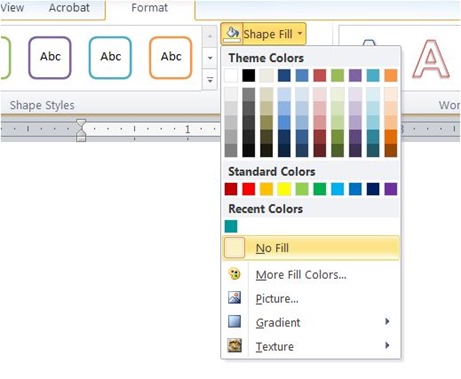Pick the red theme color swatch
Image resolution: width=461 pixels, height=379 pixels.
[320, 76]
